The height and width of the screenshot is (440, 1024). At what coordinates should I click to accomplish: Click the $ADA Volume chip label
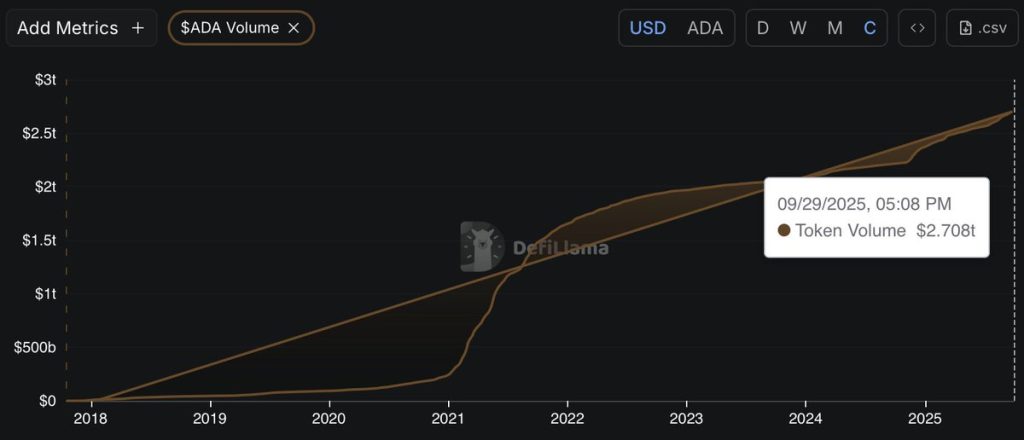(x=229, y=28)
